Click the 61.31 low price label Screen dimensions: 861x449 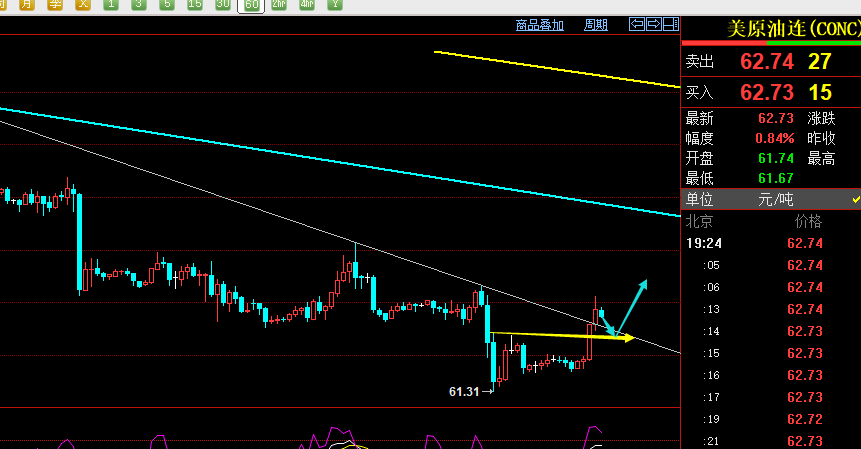pyautogui.click(x=464, y=392)
